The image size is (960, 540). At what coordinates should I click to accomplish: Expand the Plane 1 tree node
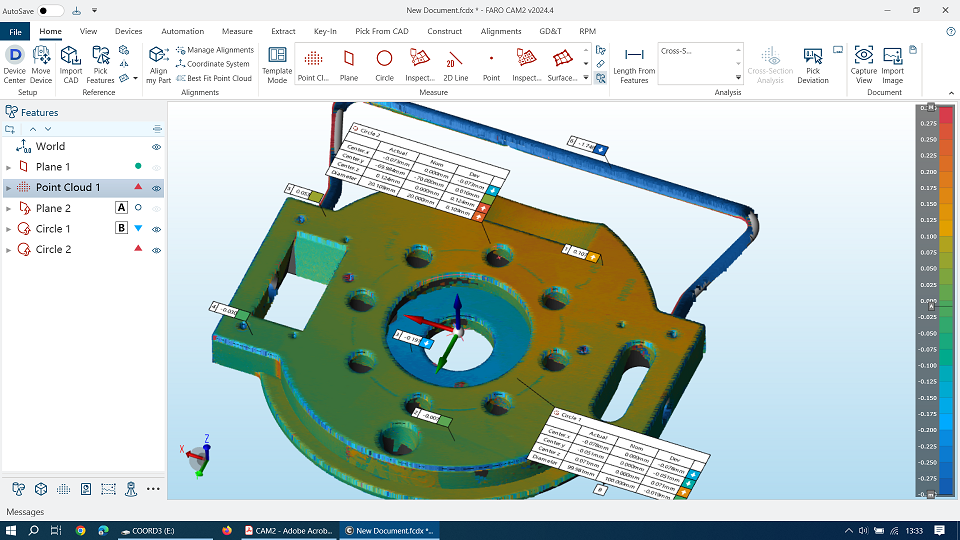point(9,167)
